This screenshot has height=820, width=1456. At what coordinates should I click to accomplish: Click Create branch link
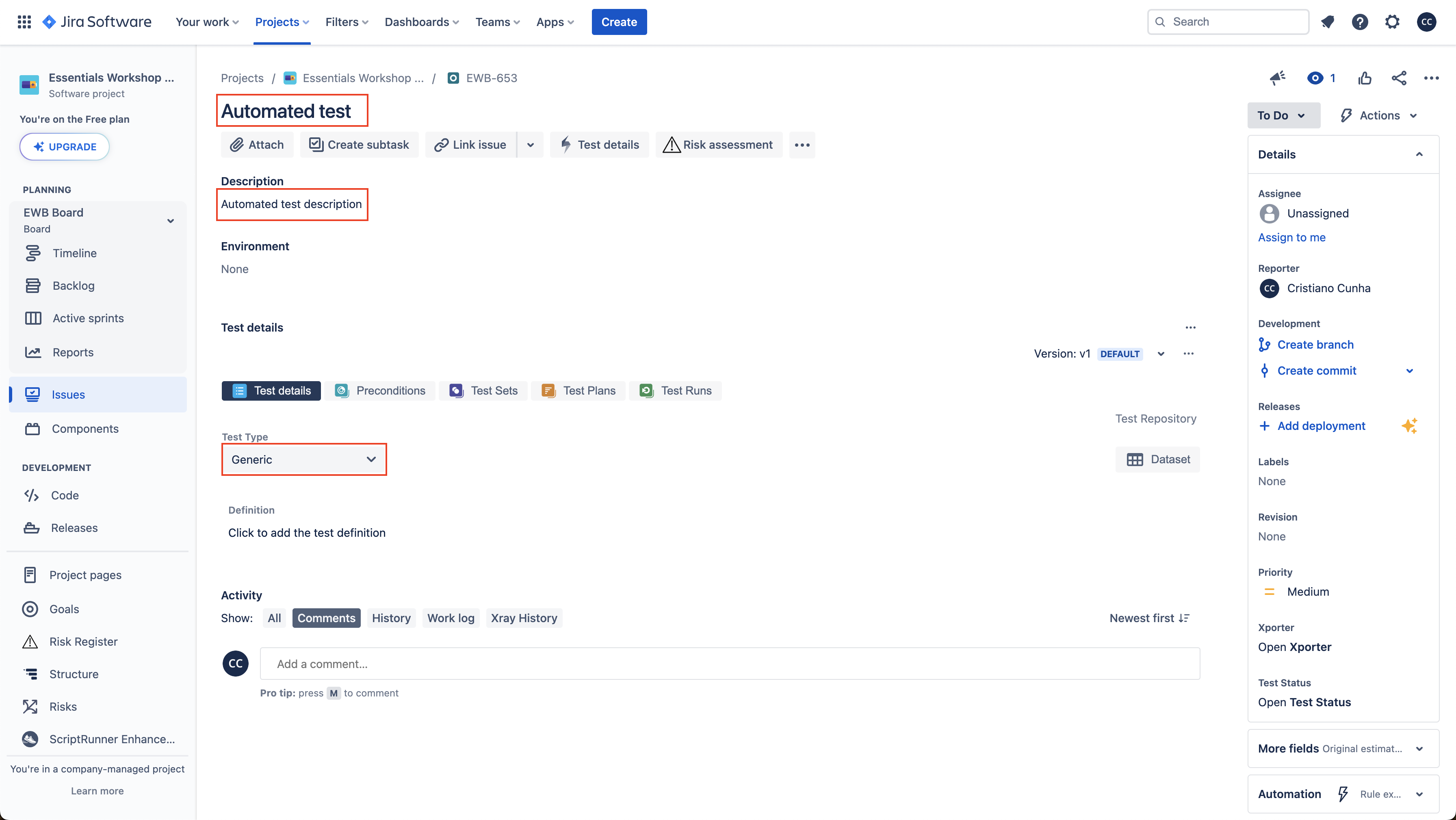pos(1315,345)
